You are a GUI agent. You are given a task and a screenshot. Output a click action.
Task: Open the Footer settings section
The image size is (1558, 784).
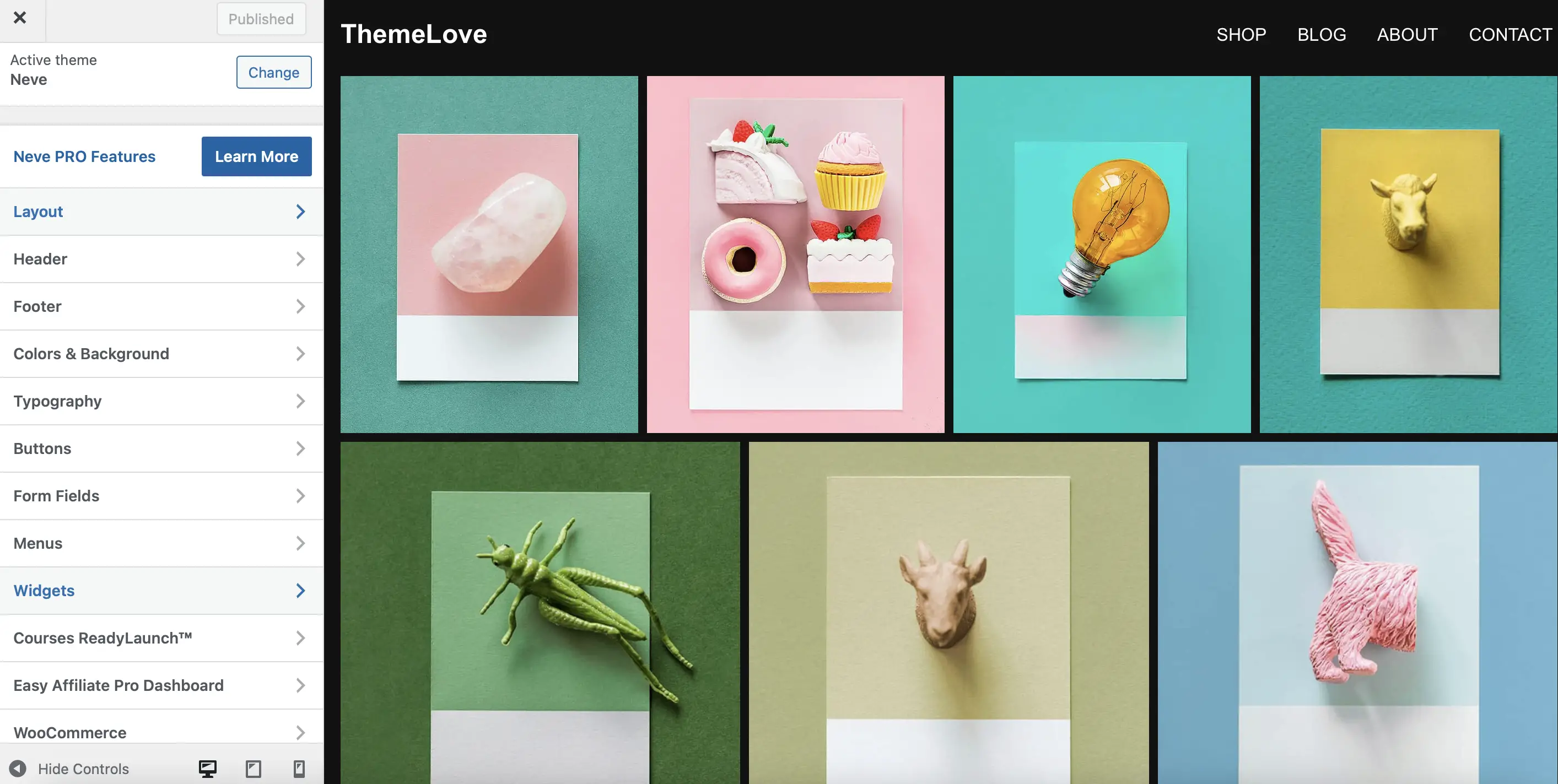(x=160, y=305)
